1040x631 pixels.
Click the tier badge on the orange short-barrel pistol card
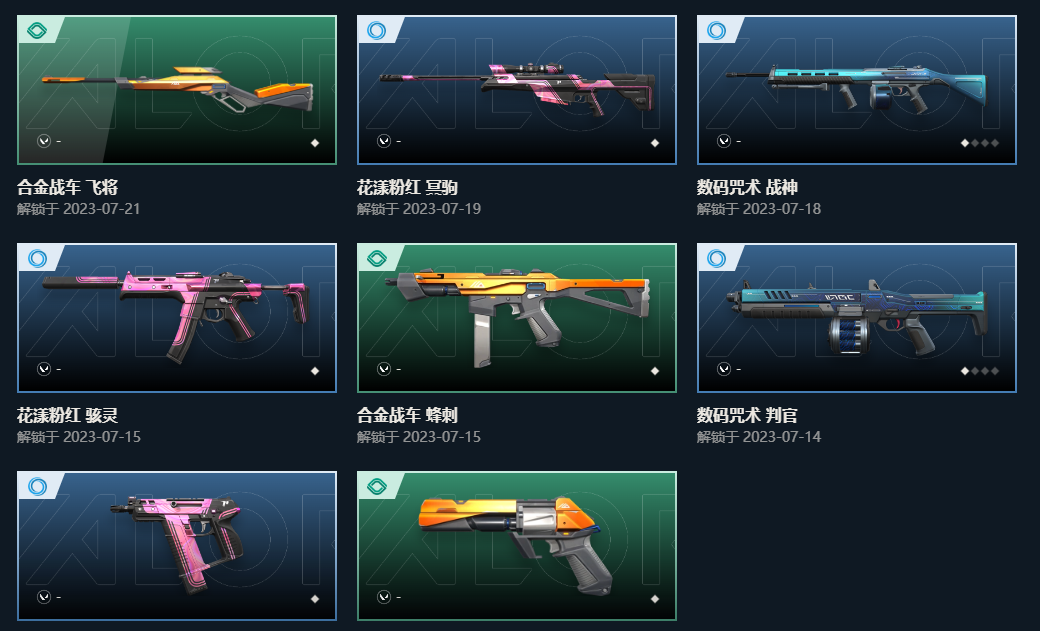click(x=376, y=486)
